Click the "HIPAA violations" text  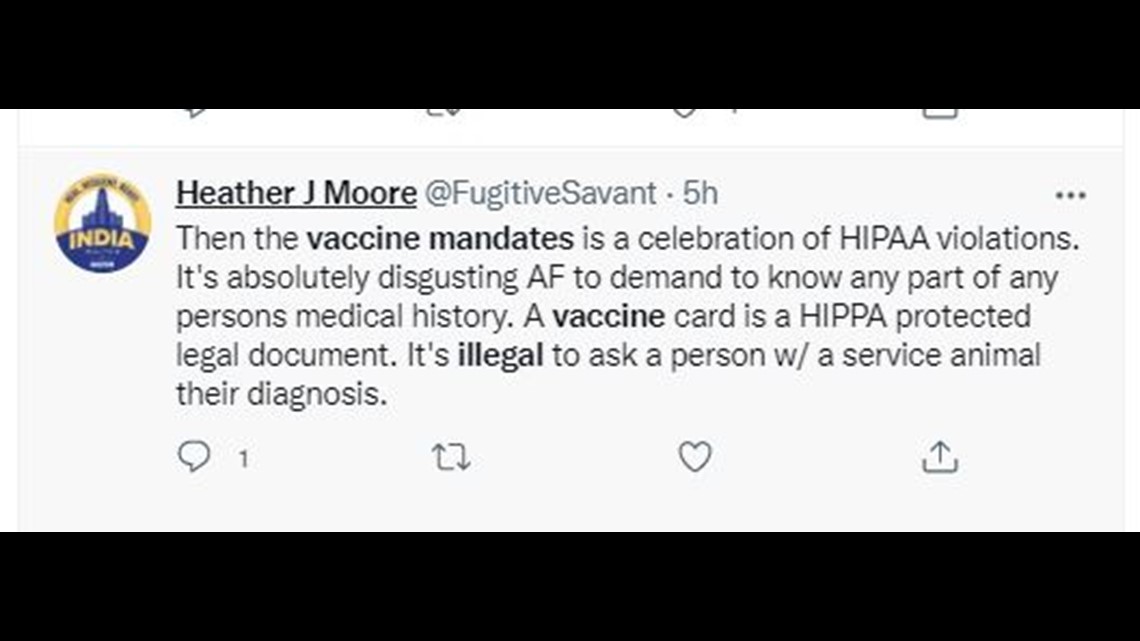959,238
